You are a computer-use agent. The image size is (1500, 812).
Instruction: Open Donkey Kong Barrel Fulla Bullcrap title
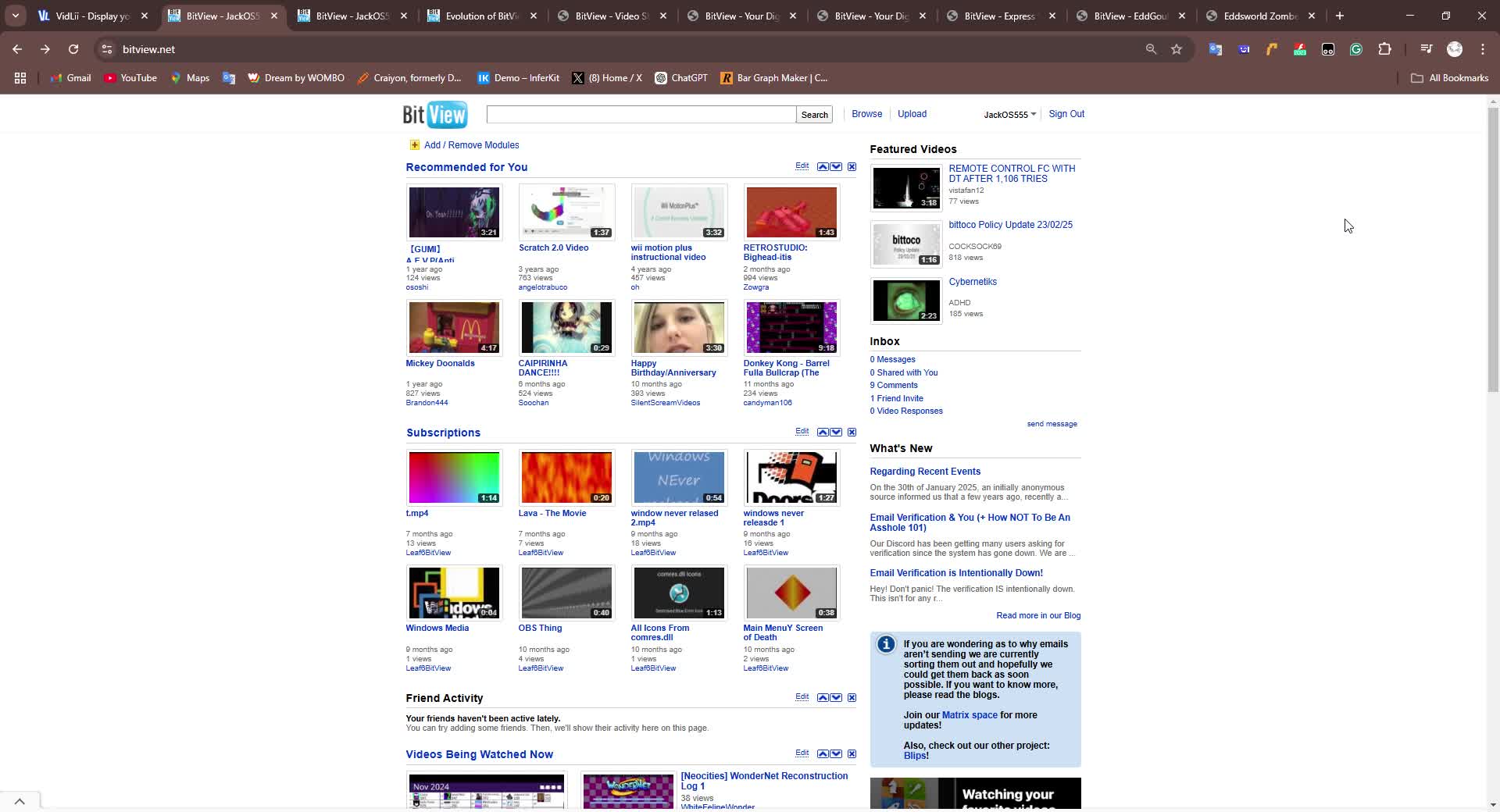pyautogui.click(x=787, y=368)
